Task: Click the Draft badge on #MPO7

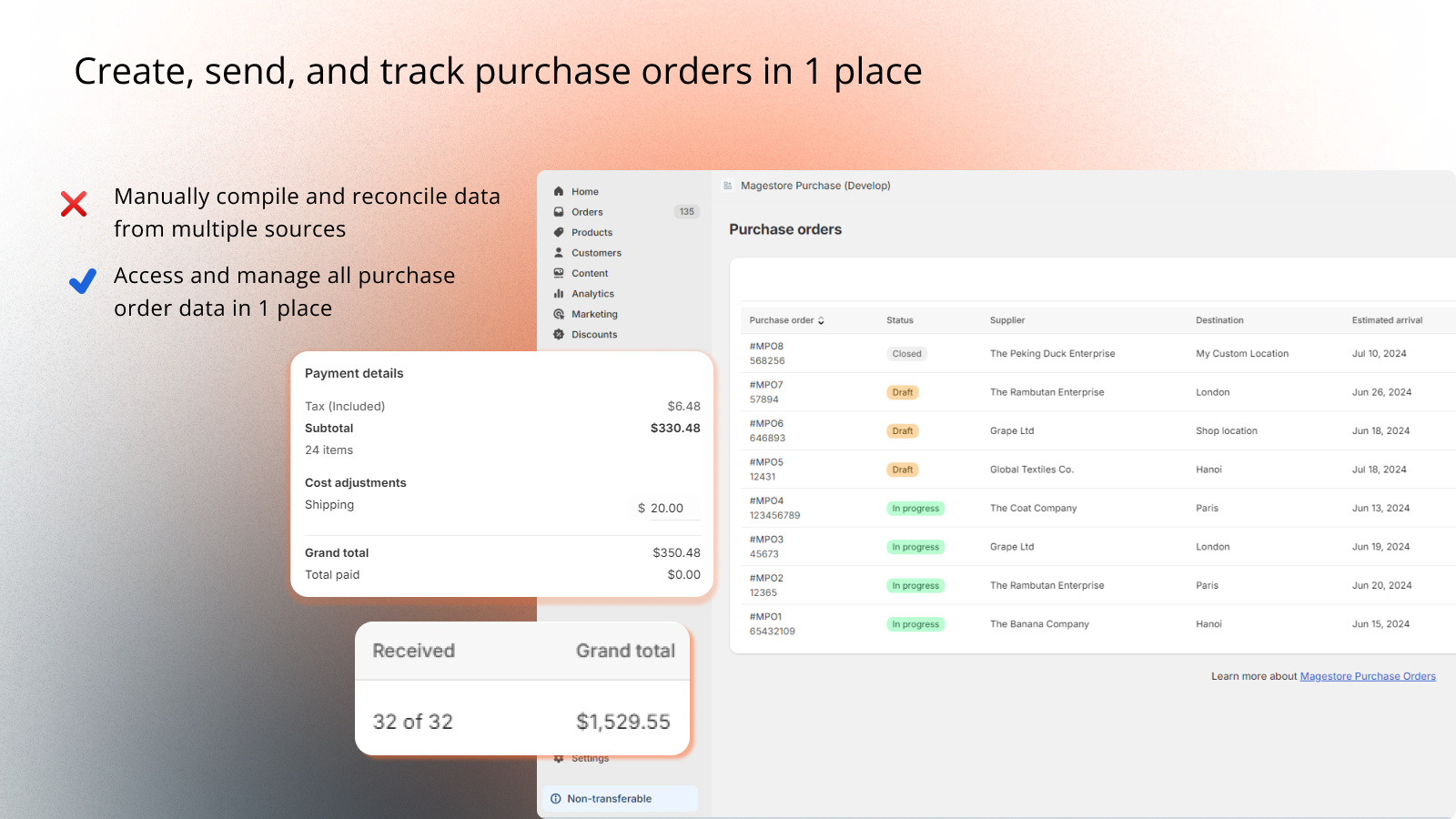Action: [x=902, y=392]
